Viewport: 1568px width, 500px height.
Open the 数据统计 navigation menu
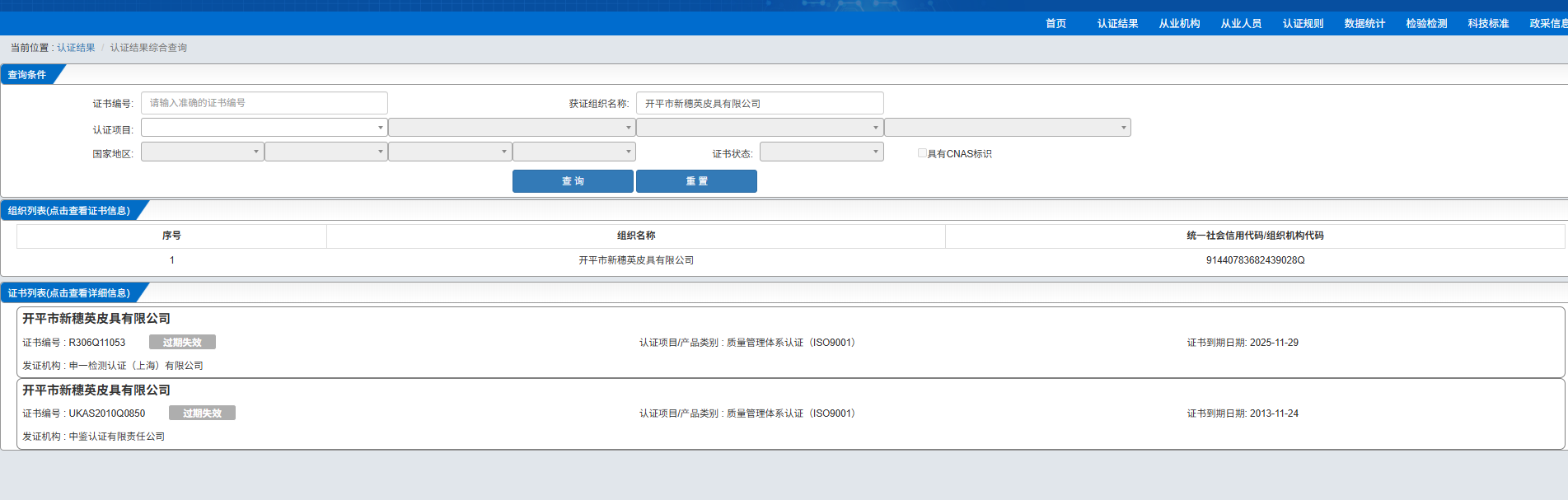(1364, 24)
